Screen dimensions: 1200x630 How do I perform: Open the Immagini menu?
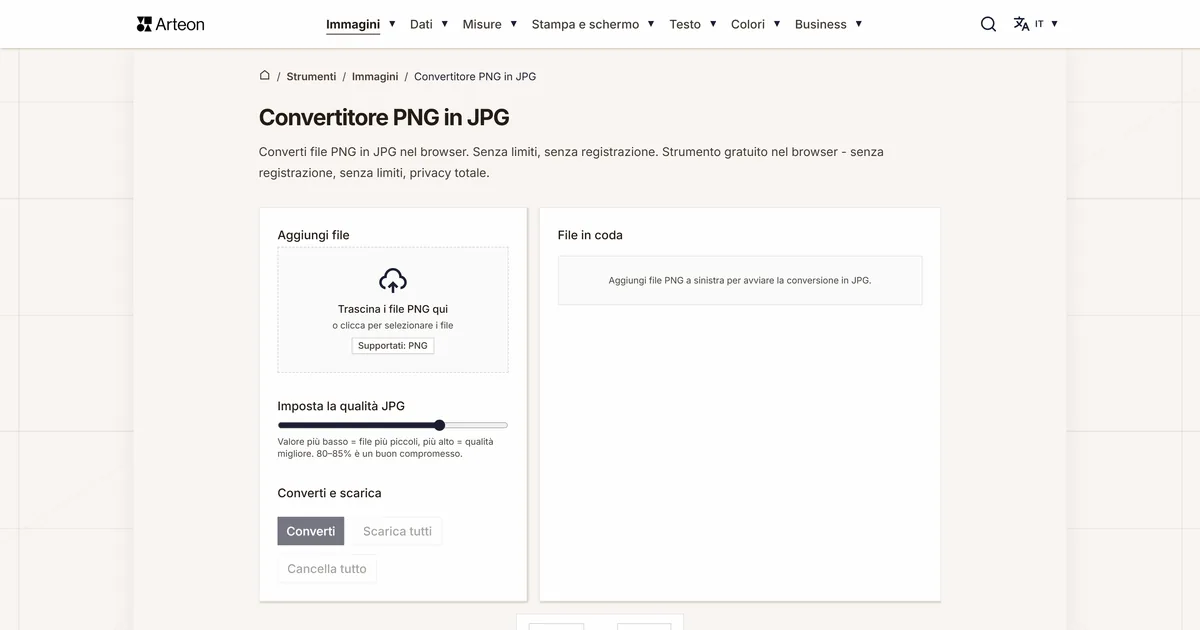tap(353, 24)
